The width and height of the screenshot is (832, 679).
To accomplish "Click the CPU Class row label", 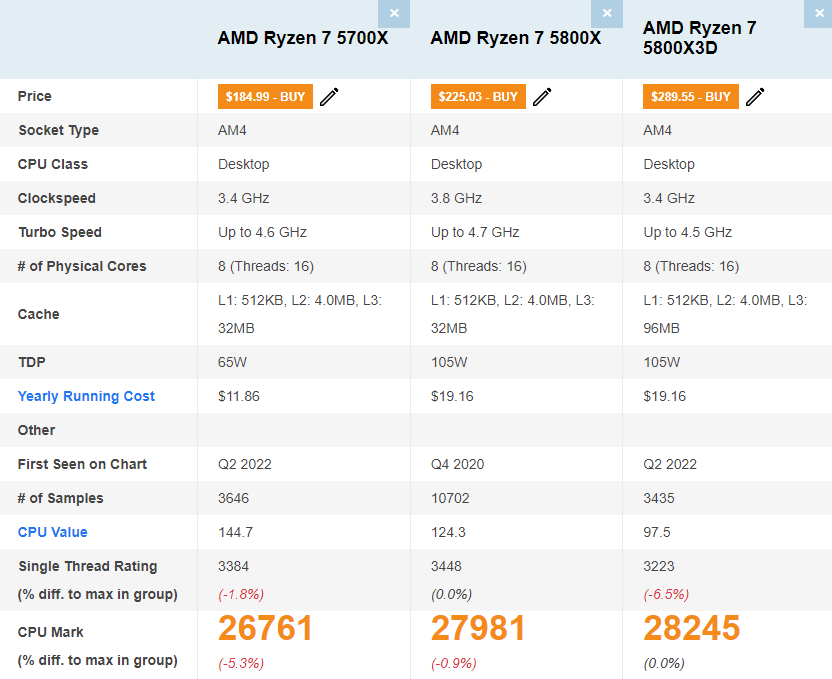I will click(x=53, y=164).
